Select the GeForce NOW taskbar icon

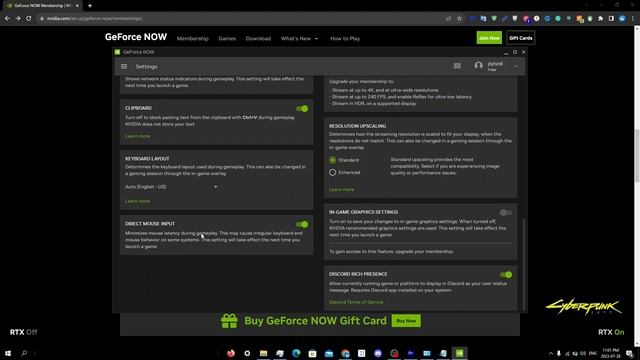pos(459,353)
